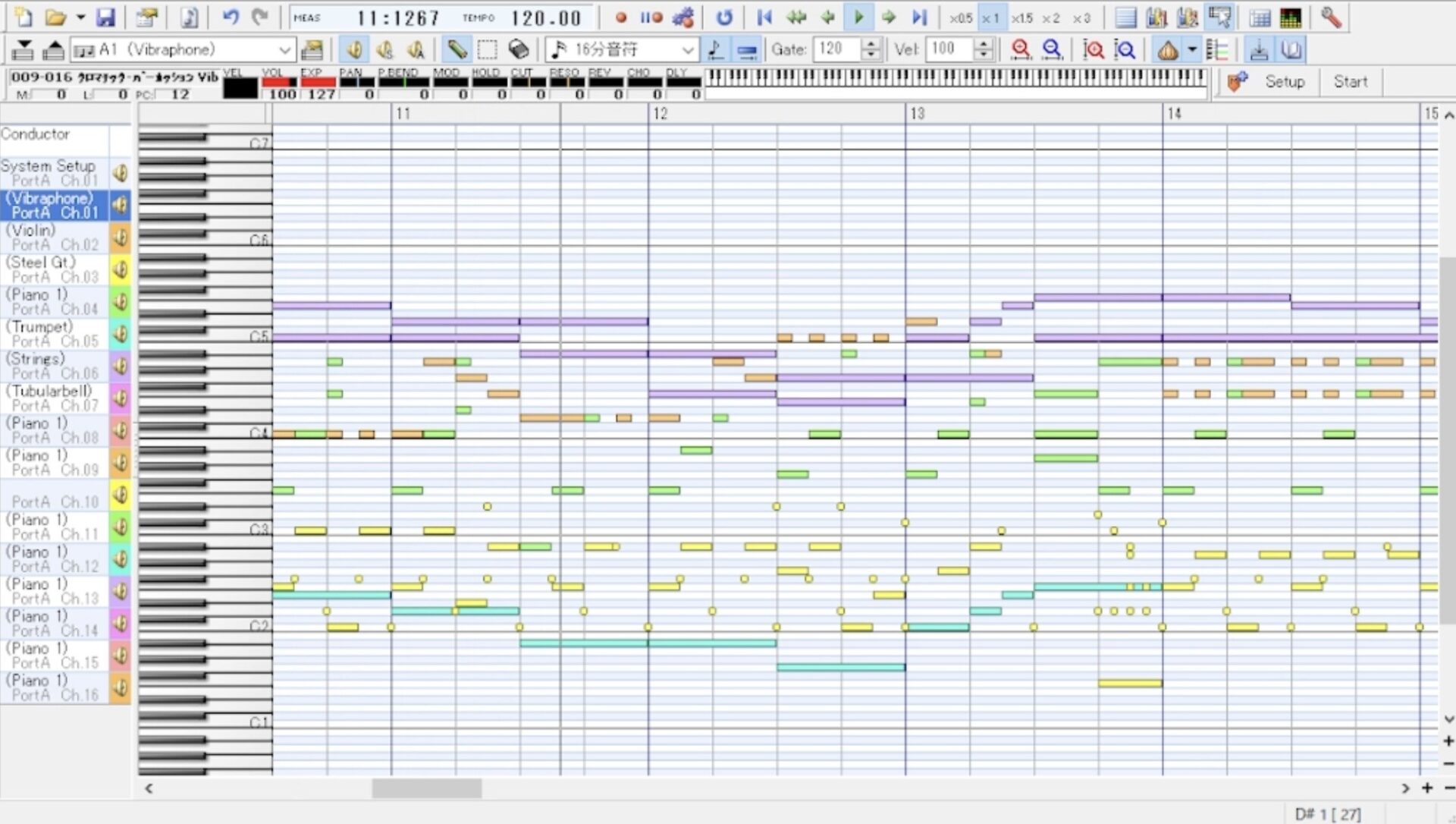This screenshot has width=1456, height=824.
Task: Open the wrench settings icon
Action: [x=1330, y=17]
